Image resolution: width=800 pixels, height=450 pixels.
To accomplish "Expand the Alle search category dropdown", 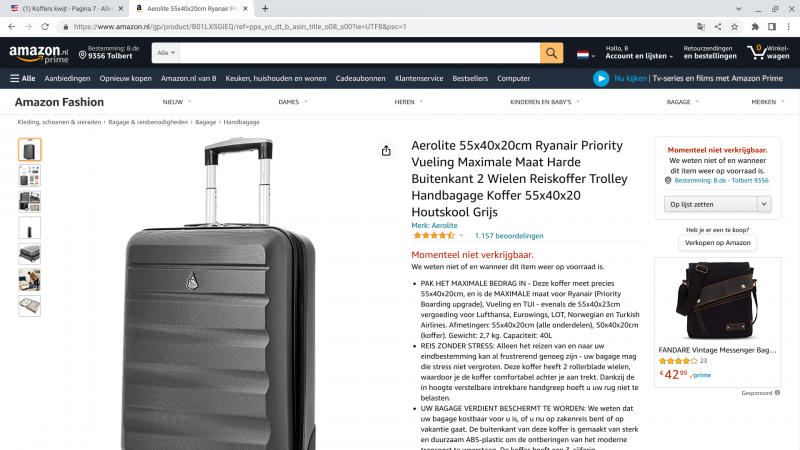I will click(x=166, y=53).
